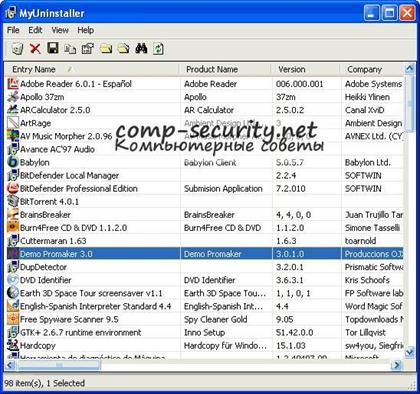420x394 pixels.
Task: Click the Heikki Ylinen company cell
Action: 367,97
